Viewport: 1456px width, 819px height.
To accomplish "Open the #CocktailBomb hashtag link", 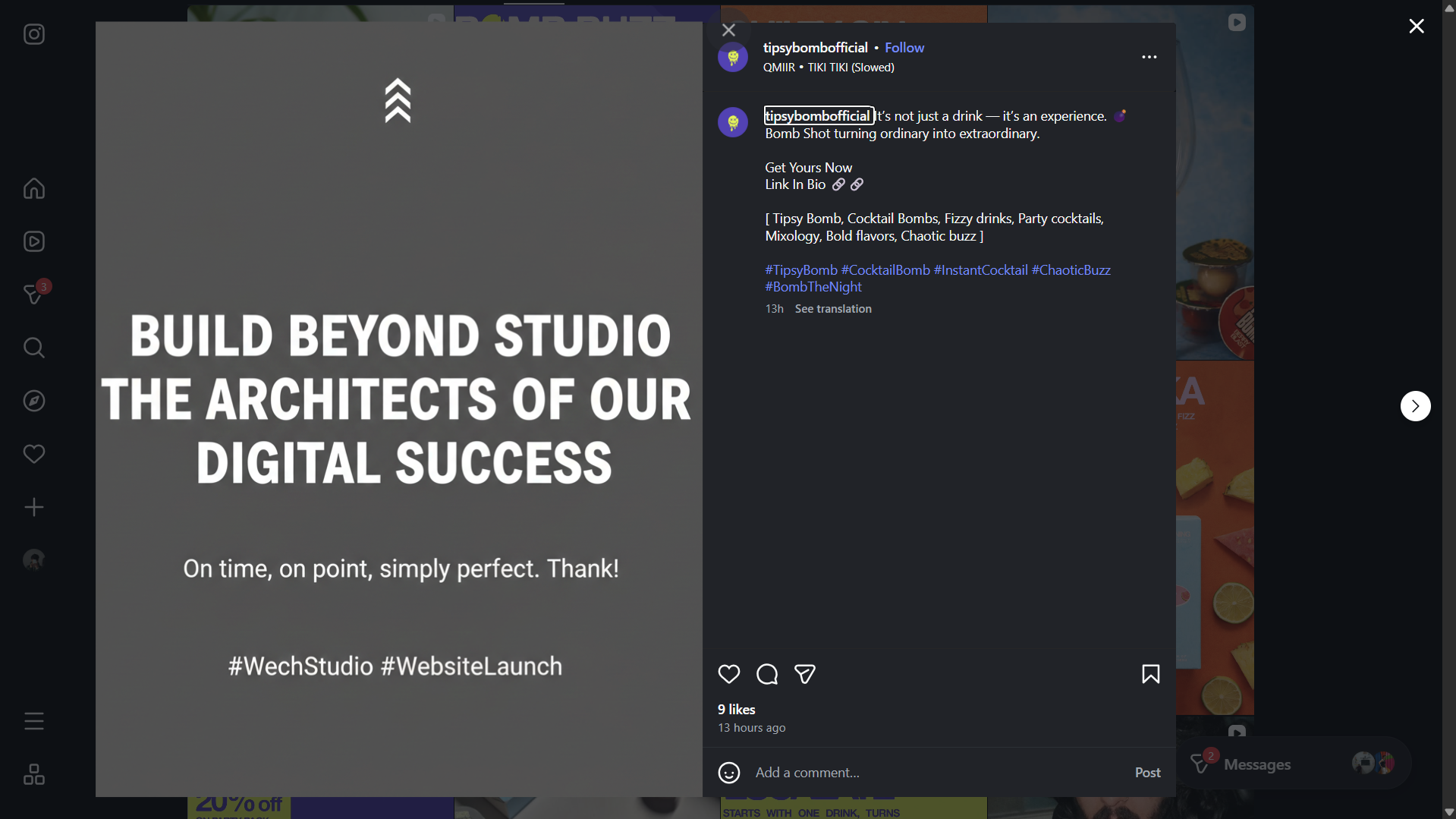I will (x=885, y=270).
